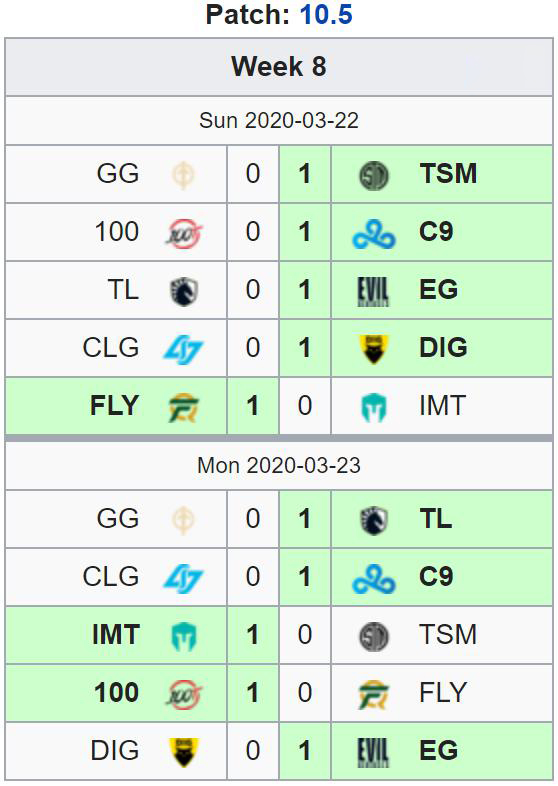Select the Sun 2020-03-22 date row
This screenshot has width=558, height=786.
click(x=279, y=121)
